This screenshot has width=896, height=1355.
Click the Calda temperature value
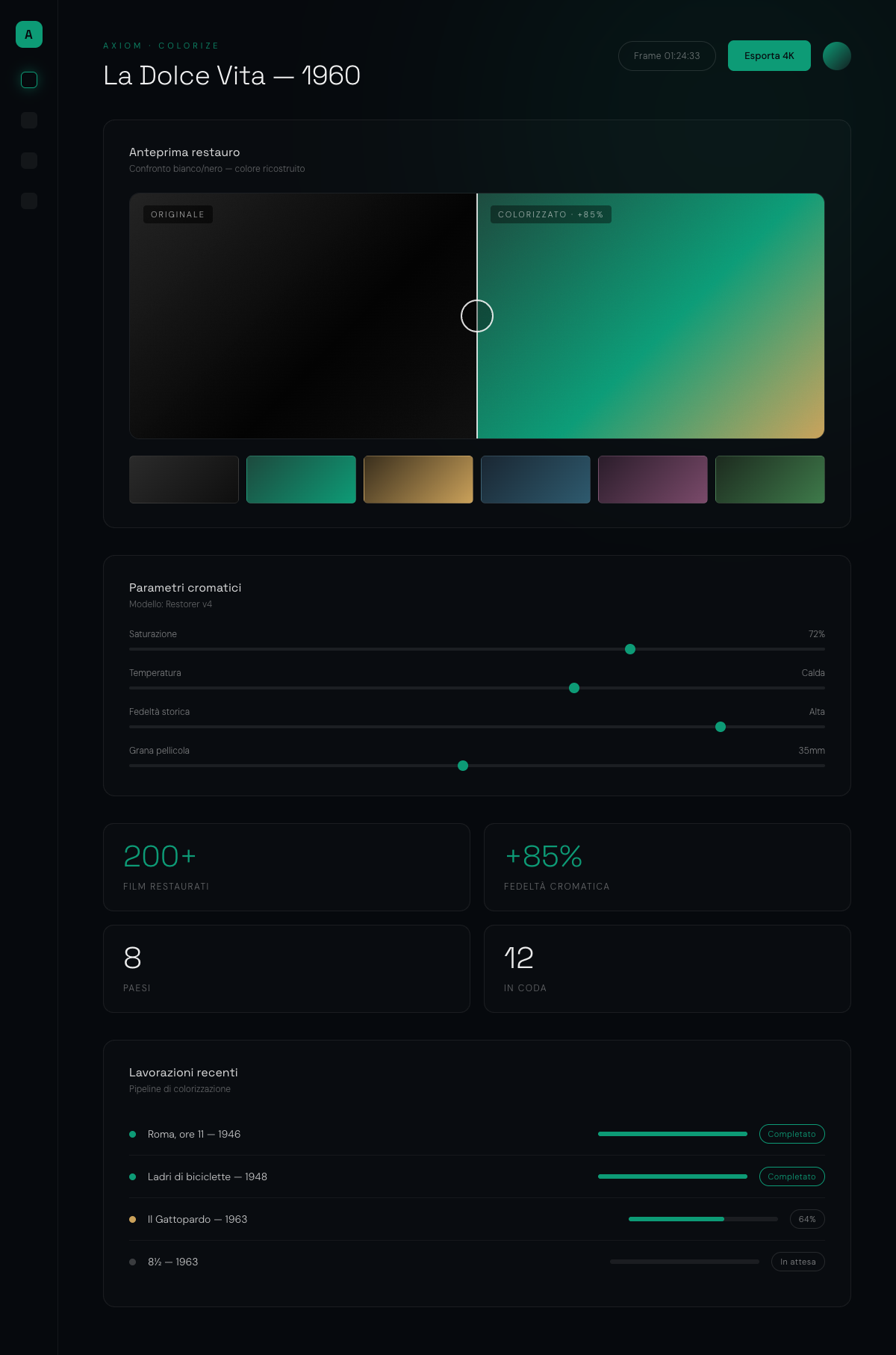(813, 673)
